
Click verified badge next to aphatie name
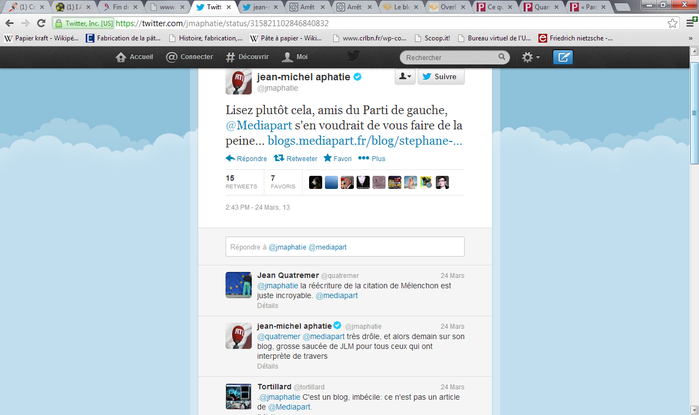point(358,77)
